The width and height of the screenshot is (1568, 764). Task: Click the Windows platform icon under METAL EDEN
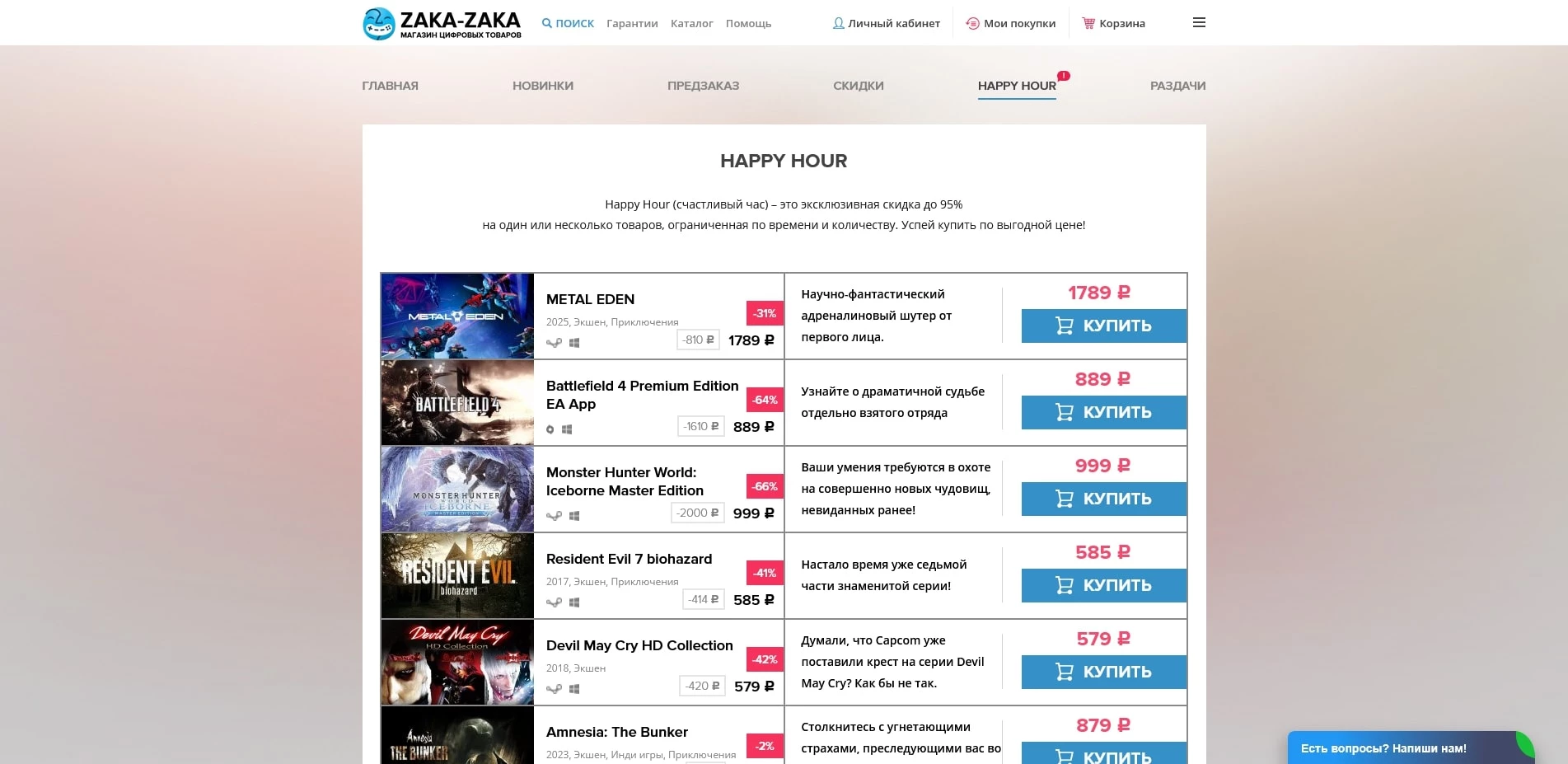click(x=574, y=343)
